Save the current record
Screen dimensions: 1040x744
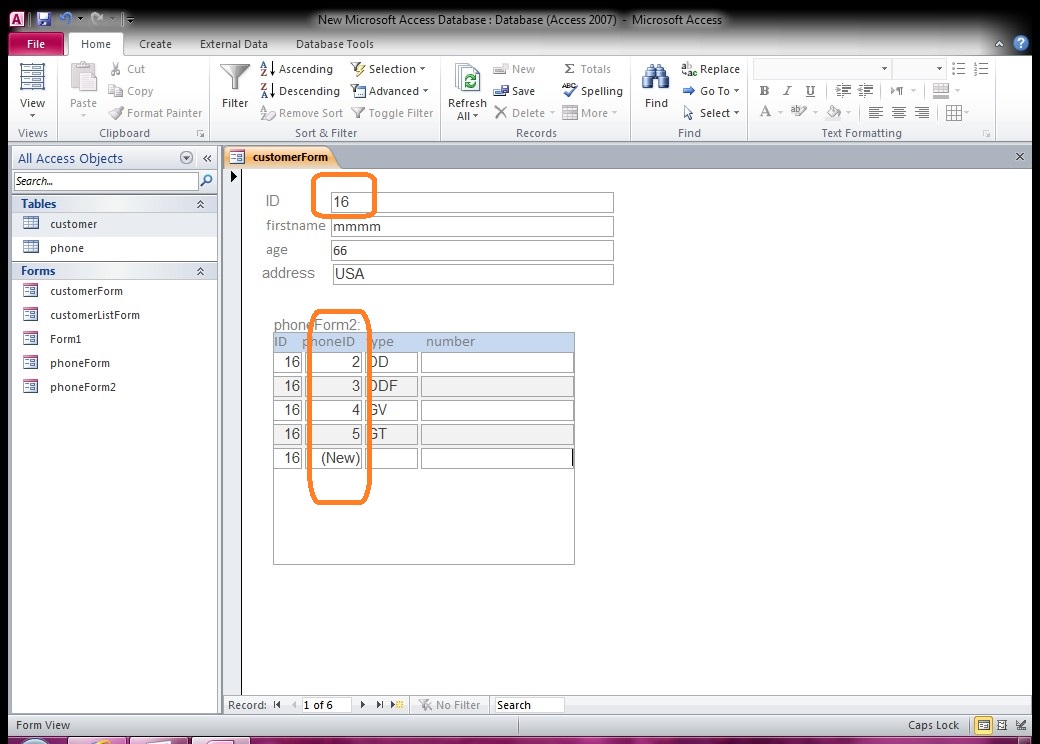pyautogui.click(x=514, y=91)
